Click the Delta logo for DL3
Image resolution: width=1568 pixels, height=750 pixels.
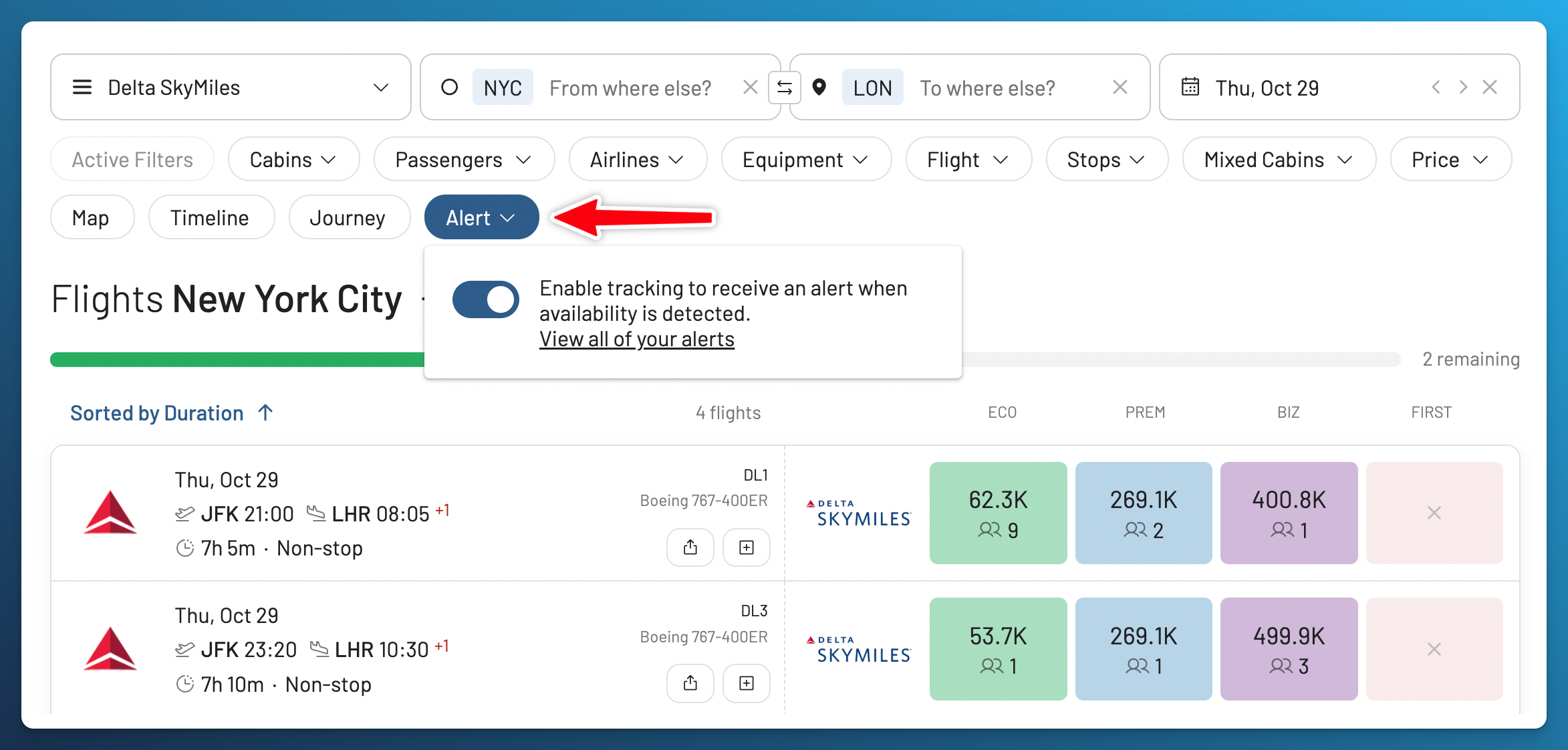tap(110, 648)
